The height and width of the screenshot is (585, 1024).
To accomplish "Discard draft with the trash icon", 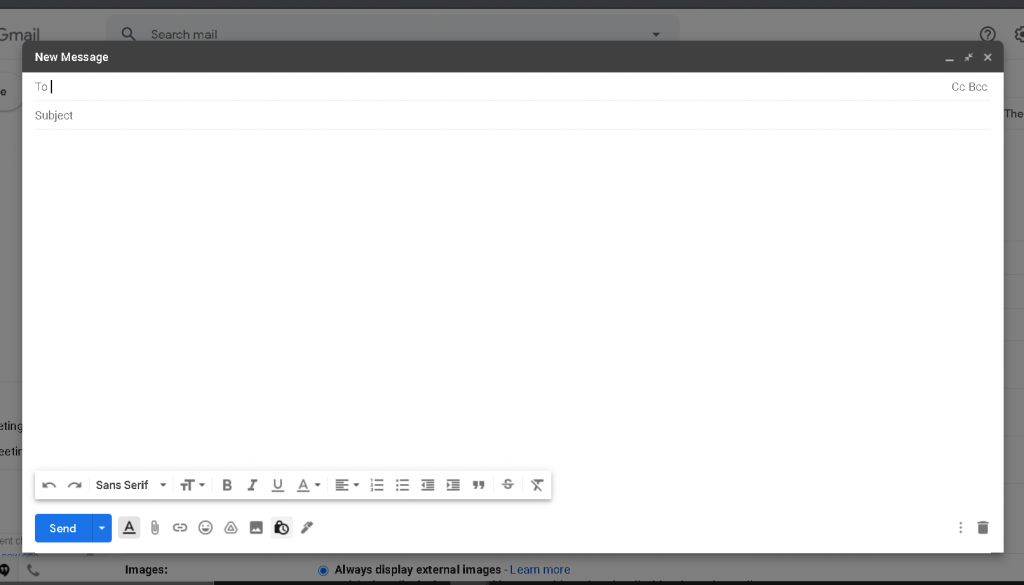I will click(982, 528).
